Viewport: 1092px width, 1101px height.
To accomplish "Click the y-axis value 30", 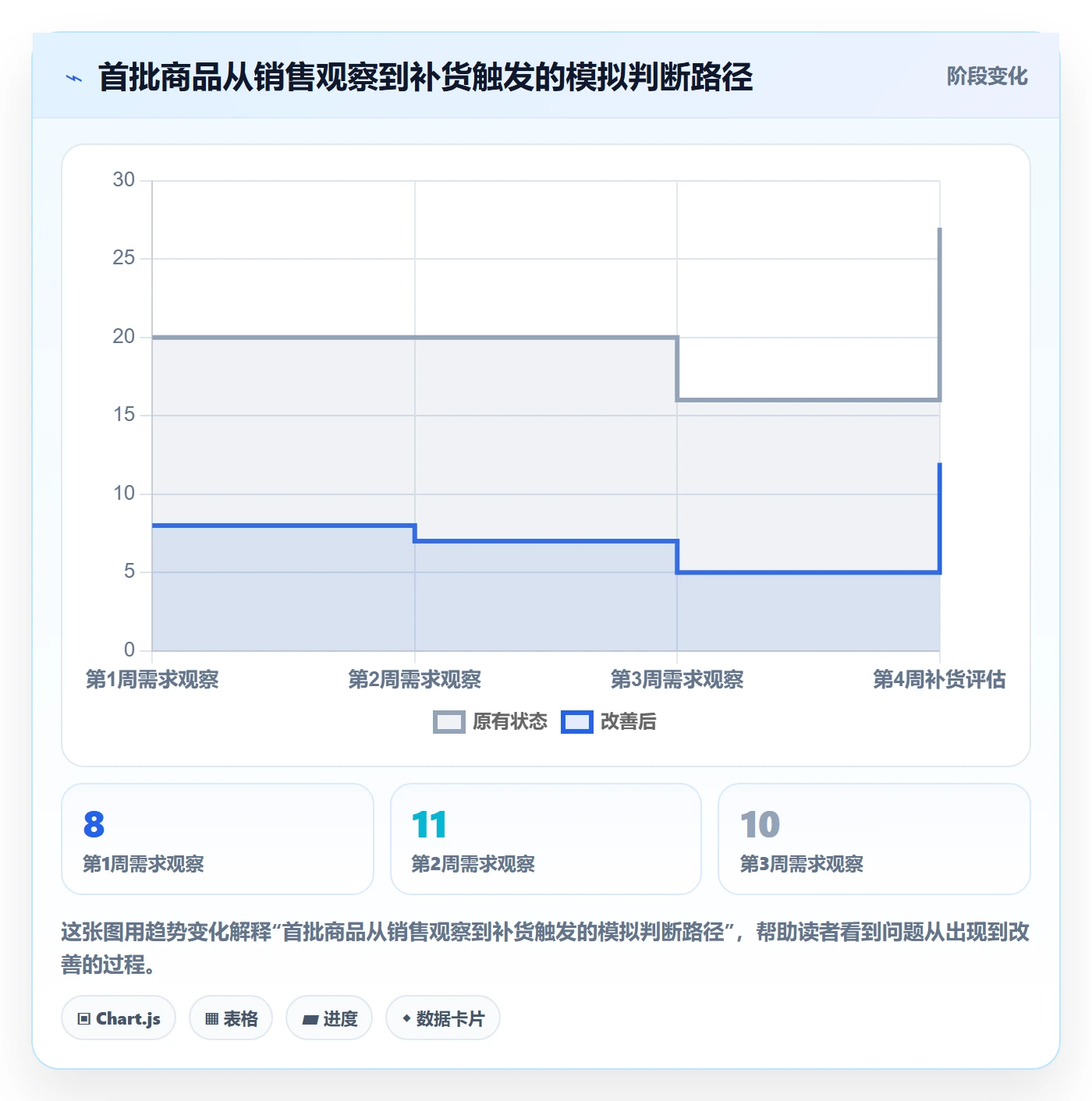I will pos(124,180).
